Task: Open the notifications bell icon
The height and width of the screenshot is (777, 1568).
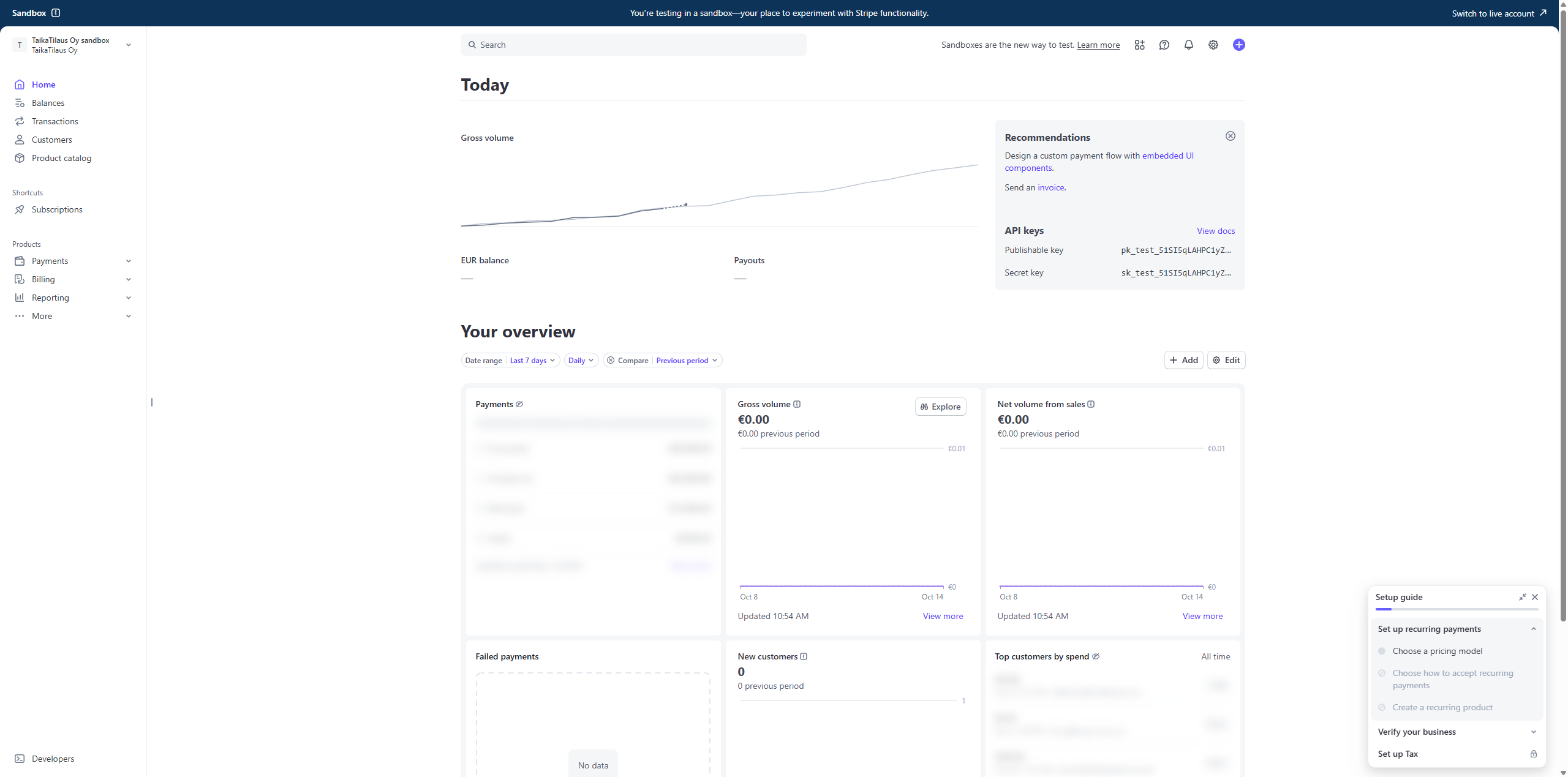Action: coord(1188,45)
